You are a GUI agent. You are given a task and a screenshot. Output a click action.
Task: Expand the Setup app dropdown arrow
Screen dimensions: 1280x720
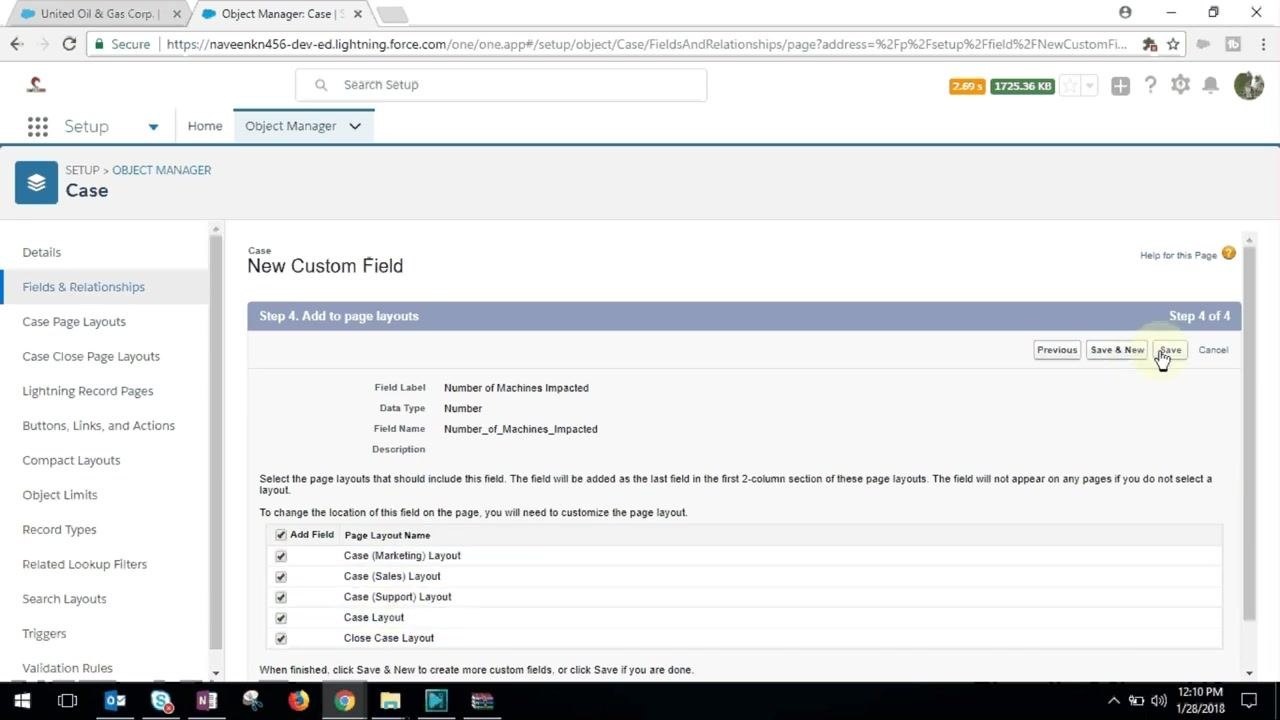tap(153, 127)
